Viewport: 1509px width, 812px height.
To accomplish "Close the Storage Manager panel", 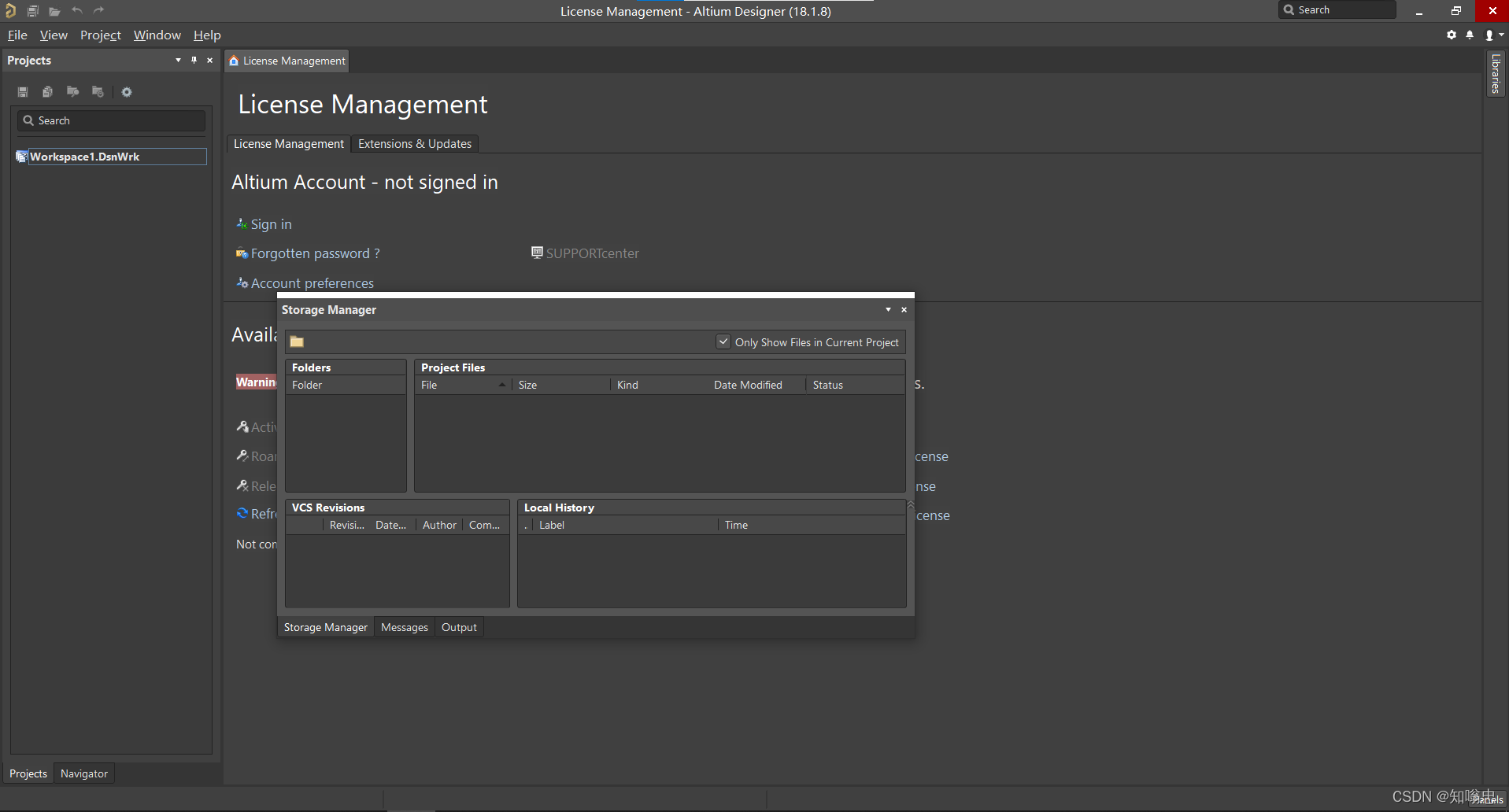I will click(904, 309).
